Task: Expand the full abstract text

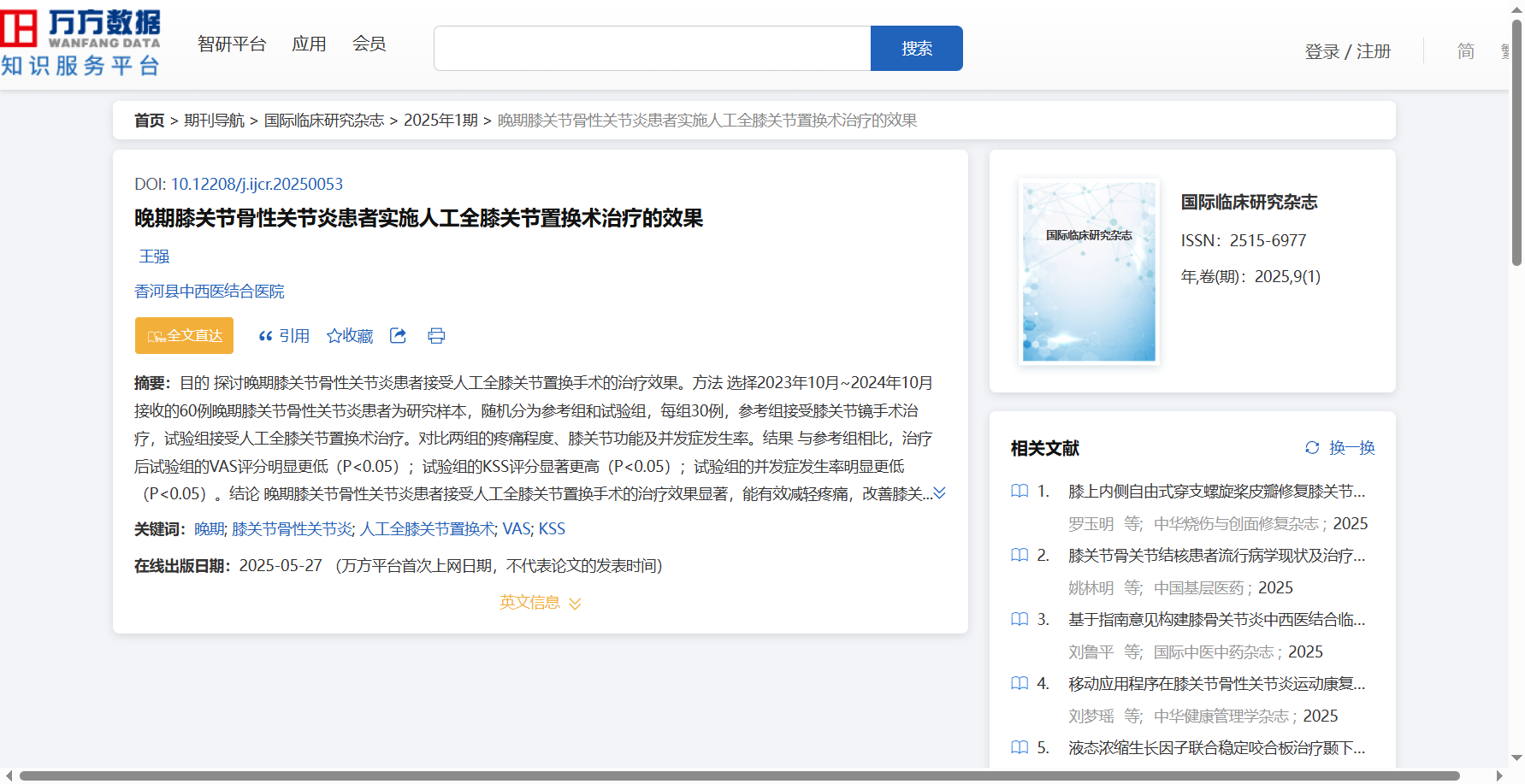Action: [939, 493]
